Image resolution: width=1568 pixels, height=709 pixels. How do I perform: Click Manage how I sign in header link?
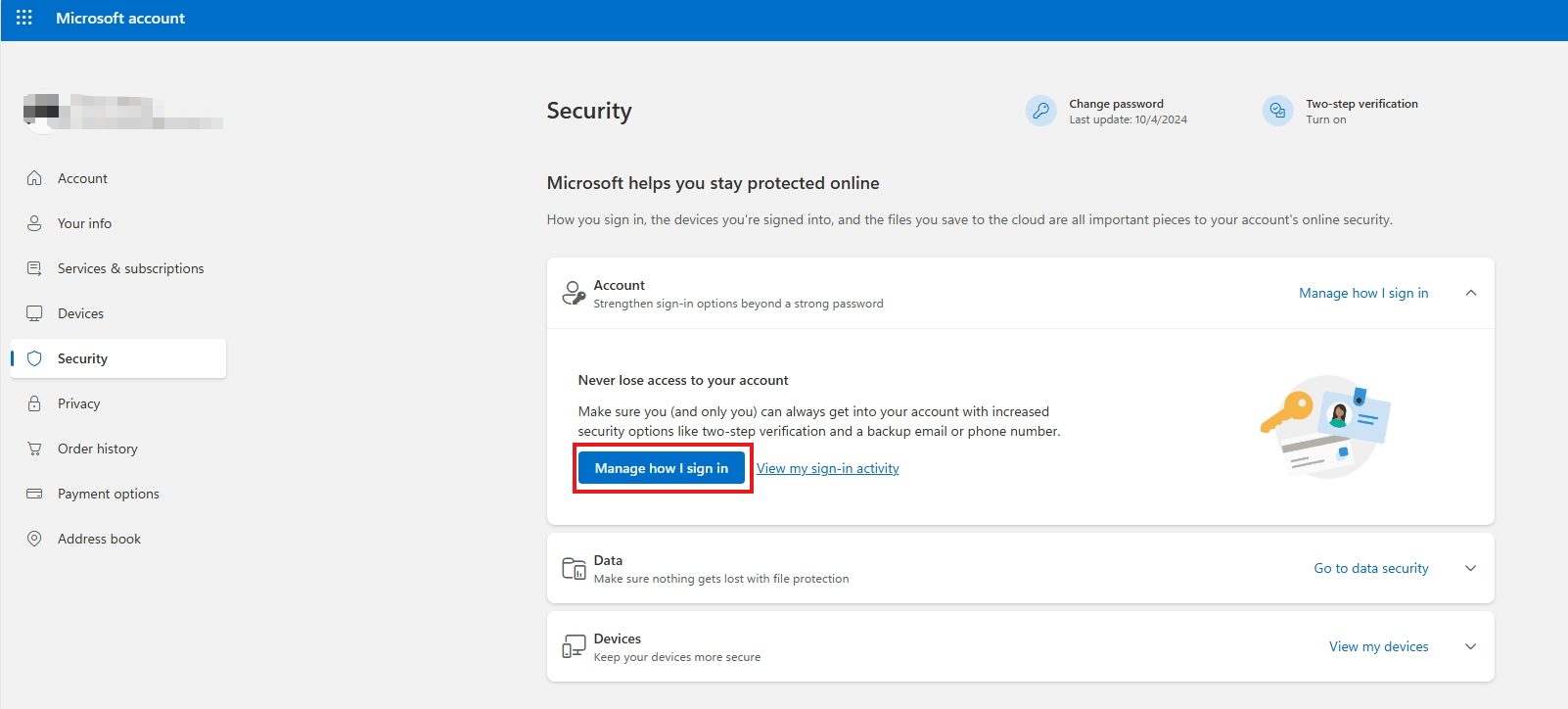[x=1363, y=293]
